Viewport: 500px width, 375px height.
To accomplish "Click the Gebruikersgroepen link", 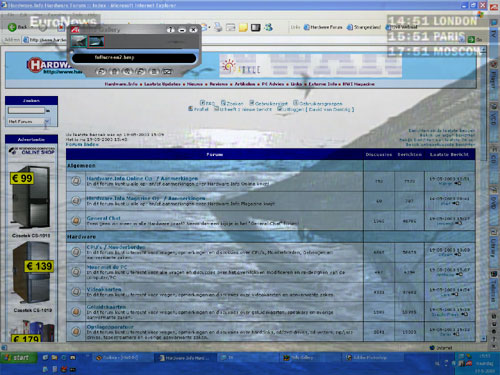I will click(318, 103).
